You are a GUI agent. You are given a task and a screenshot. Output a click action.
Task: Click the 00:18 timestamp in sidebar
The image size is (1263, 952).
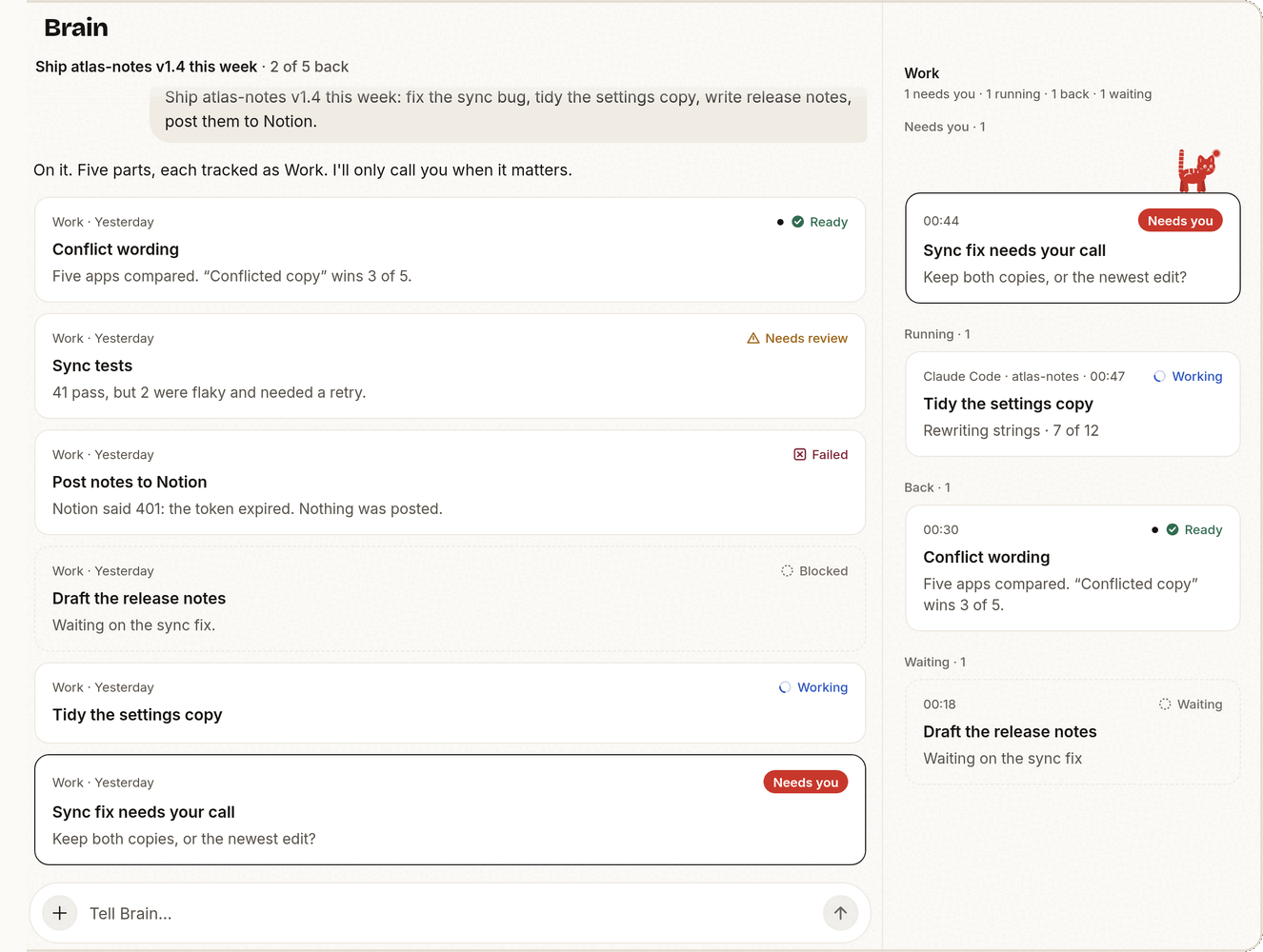coord(939,704)
